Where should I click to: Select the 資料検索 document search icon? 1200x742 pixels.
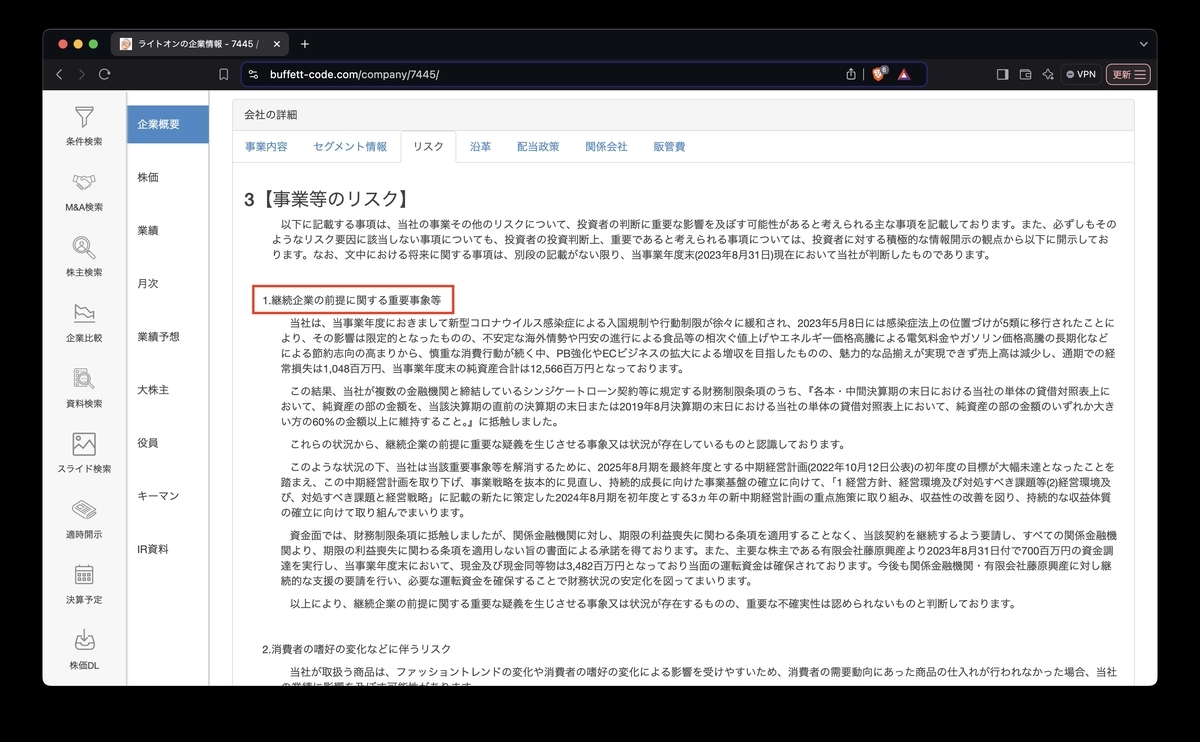84,378
